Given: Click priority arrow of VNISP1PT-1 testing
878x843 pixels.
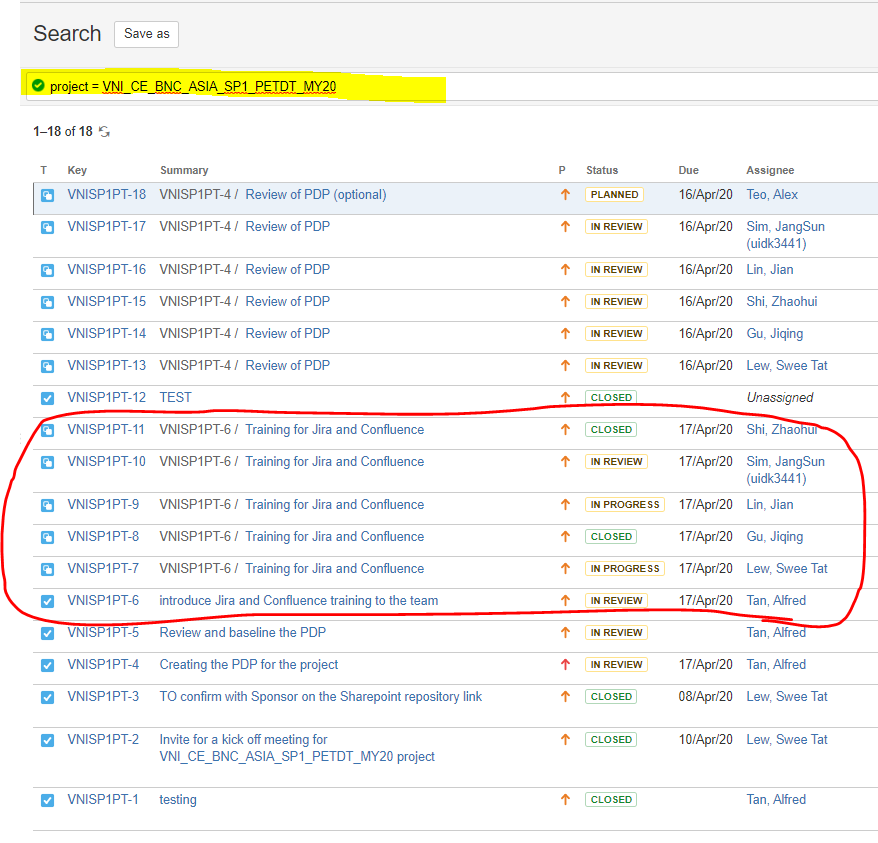Looking at the screenshot, I should 566,799.
